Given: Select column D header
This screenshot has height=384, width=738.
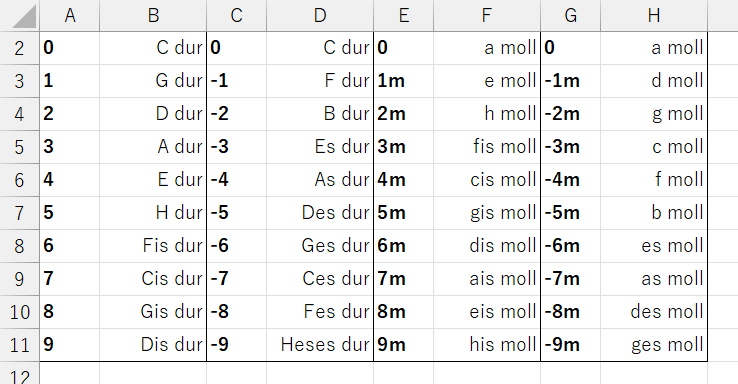Looking at the screenshot, I should 320,16.
